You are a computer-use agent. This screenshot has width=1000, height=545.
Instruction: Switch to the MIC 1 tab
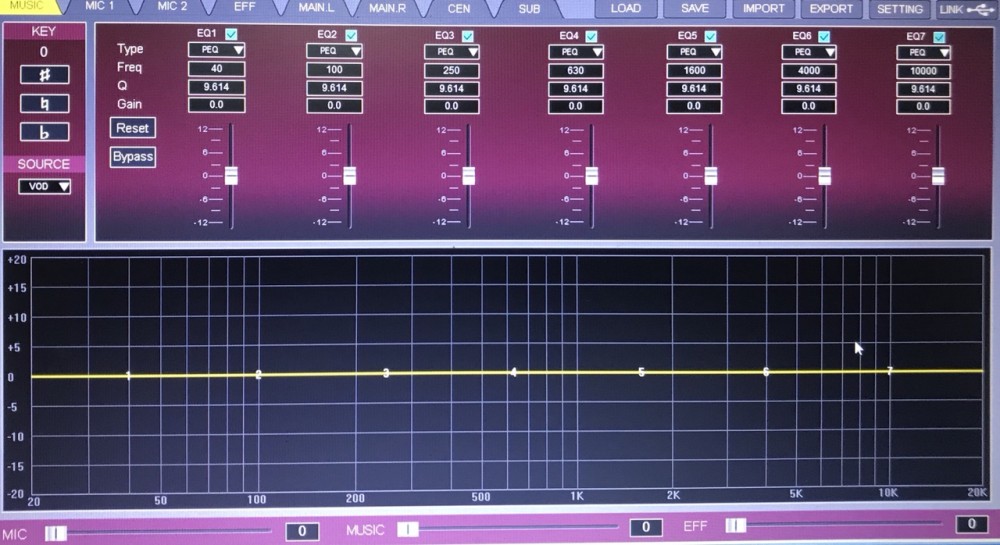coord(101,7)
